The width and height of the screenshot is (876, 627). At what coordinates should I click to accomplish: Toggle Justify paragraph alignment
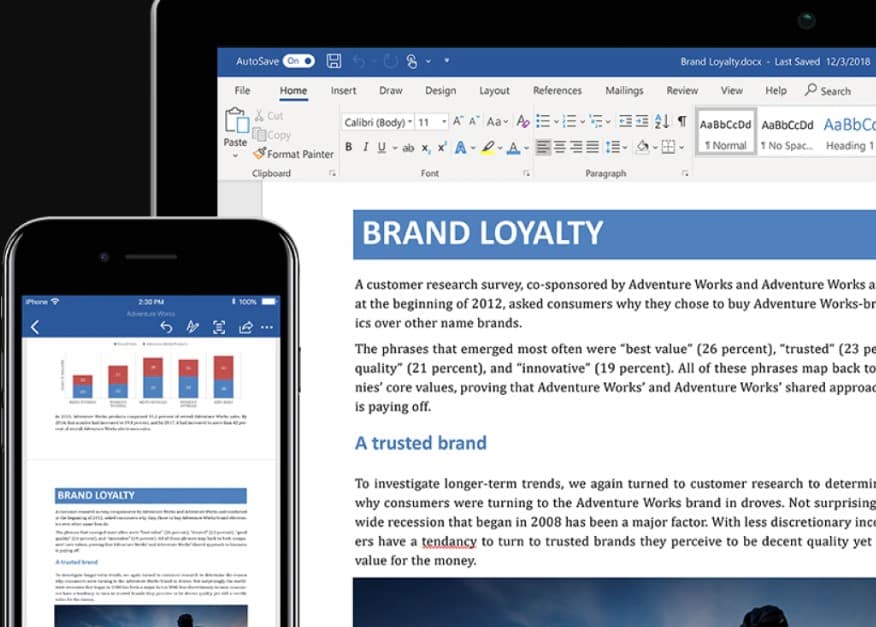point(593,147)
